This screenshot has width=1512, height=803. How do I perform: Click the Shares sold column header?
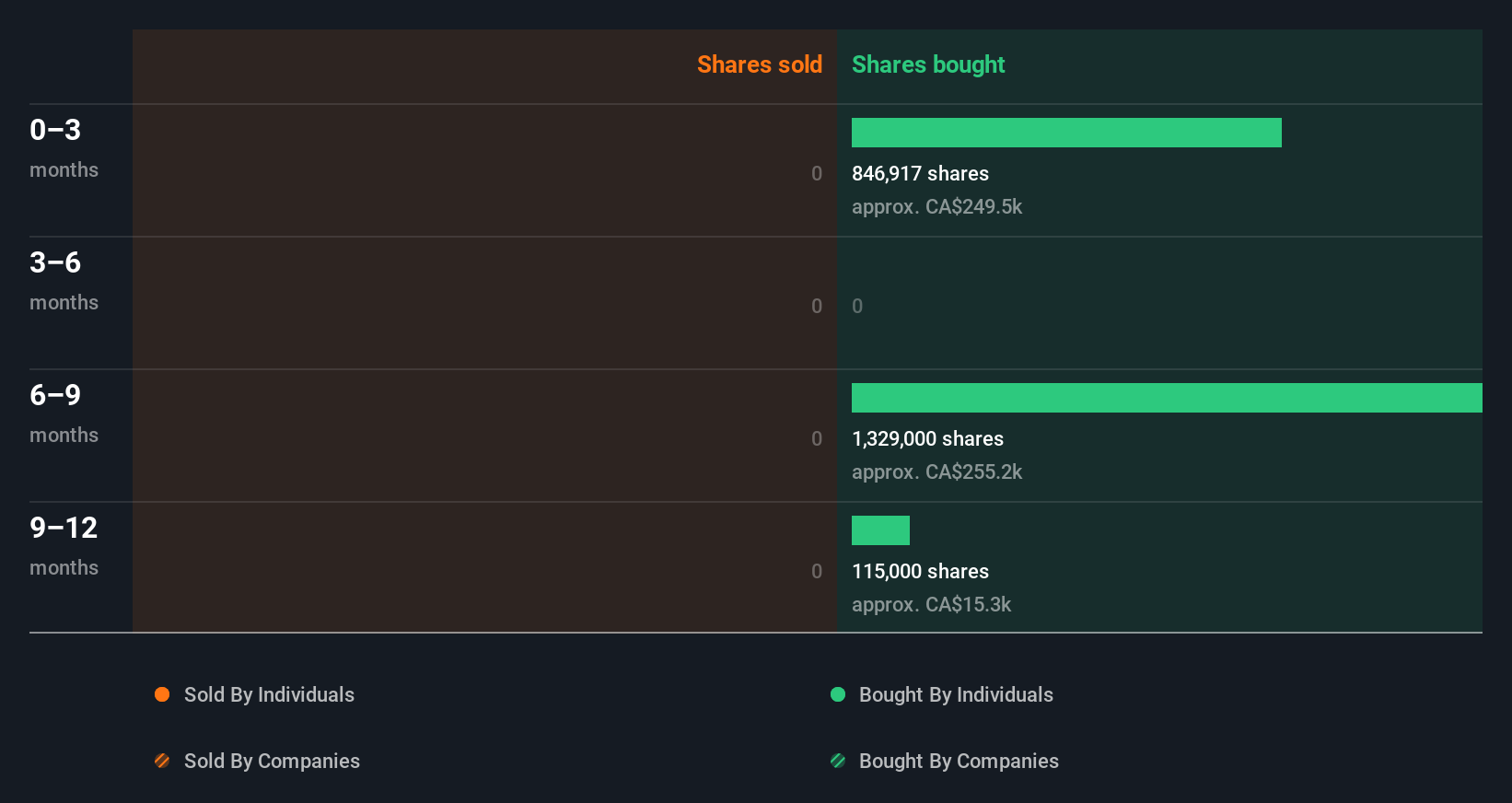[x=760, y=64]
